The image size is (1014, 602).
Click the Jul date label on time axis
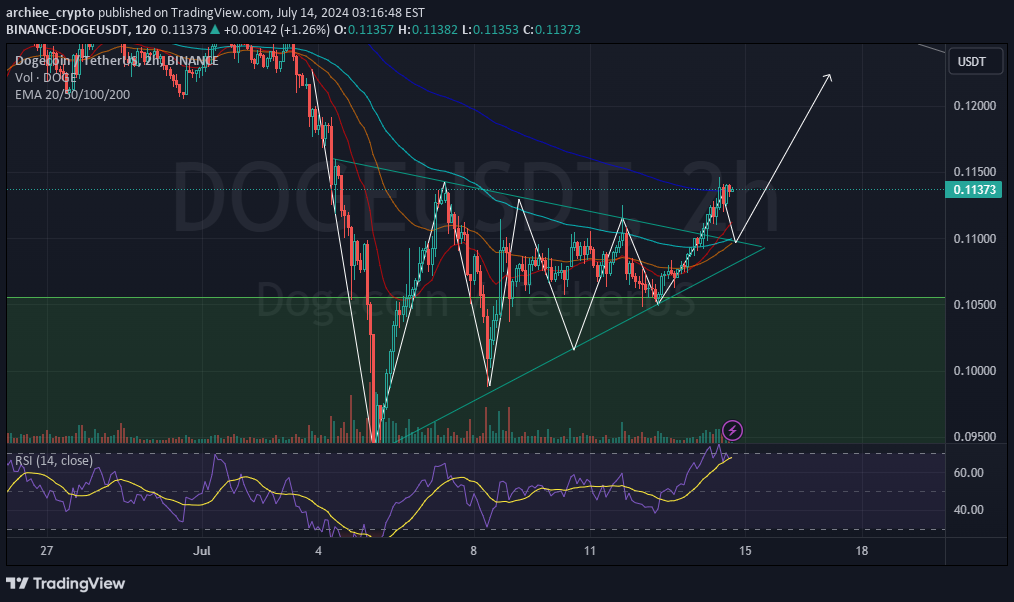click(202, 551)
